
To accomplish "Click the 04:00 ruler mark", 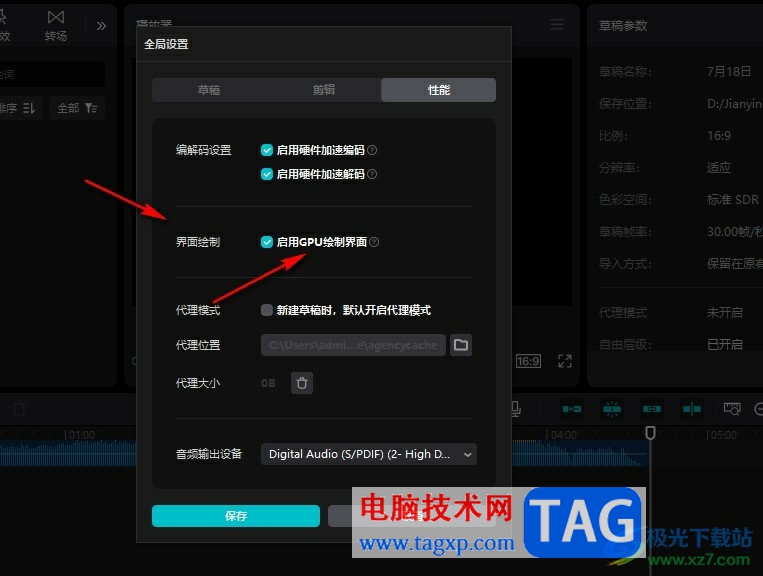I will click(563, 435).
